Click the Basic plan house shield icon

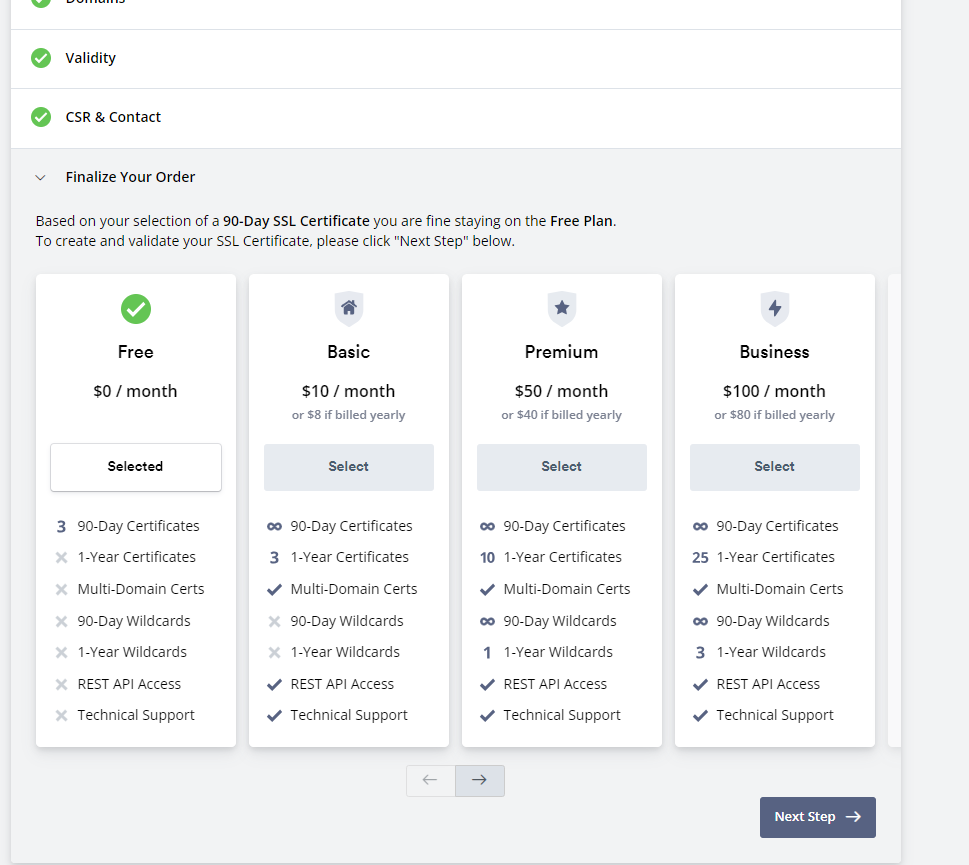tap(349, 308)
